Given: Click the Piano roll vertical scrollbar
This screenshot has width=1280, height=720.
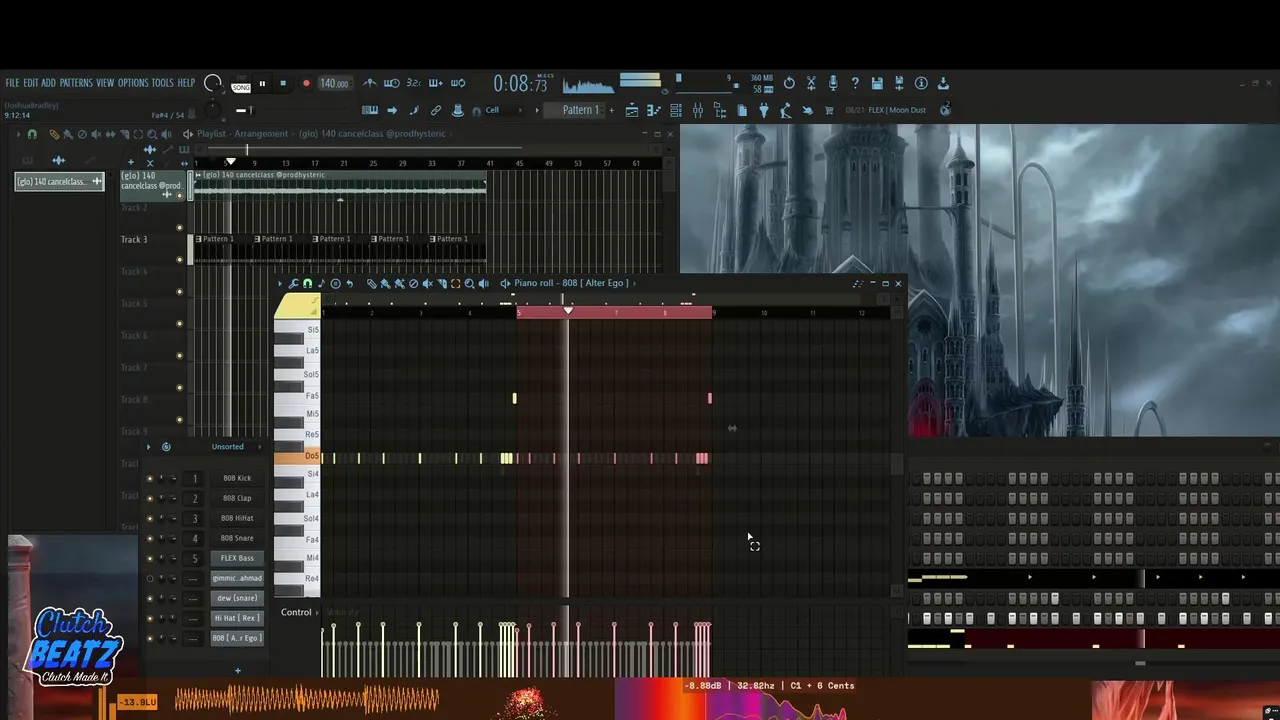Looking at the screenshot, I should pyautogui.click(x=897, y=463).
